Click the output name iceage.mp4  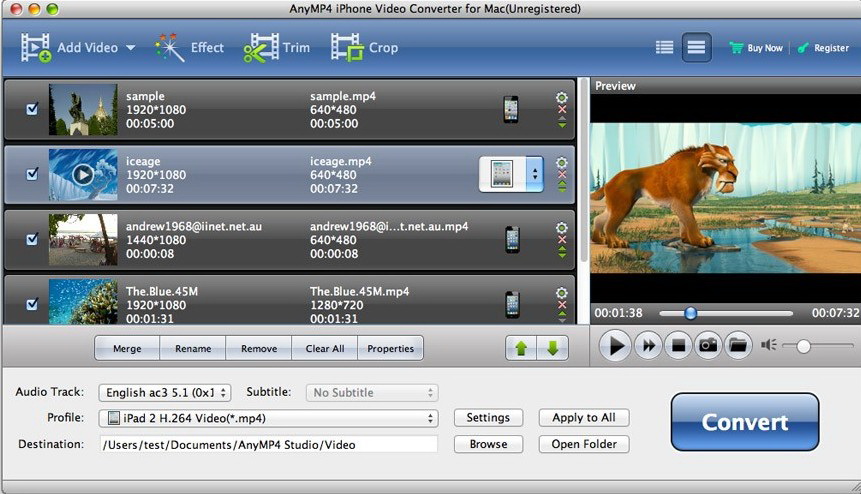340,161
